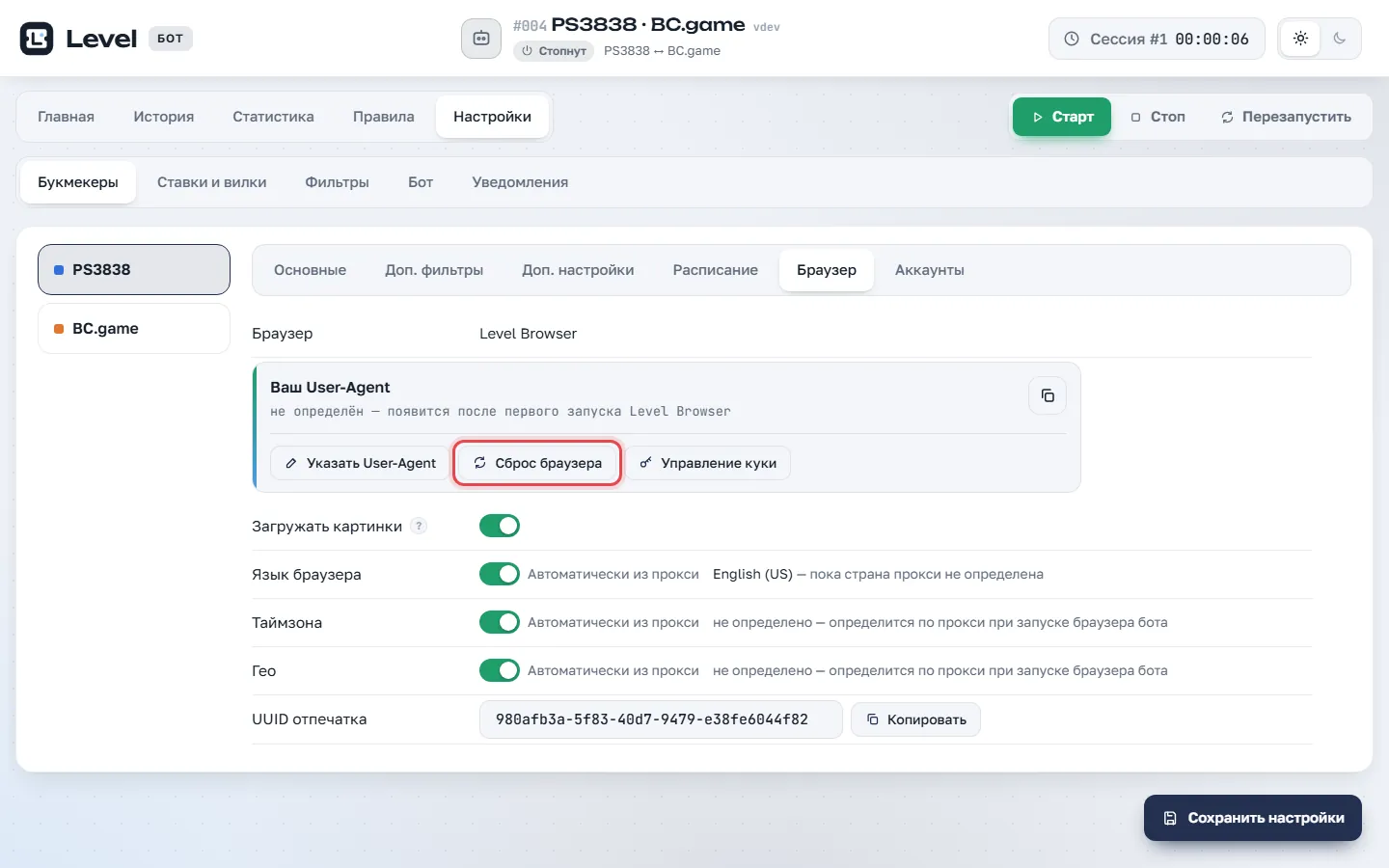Click the Level Browser value text
Image resolution: width=1389 pixels, height=868 pixels.
point(528,334)
